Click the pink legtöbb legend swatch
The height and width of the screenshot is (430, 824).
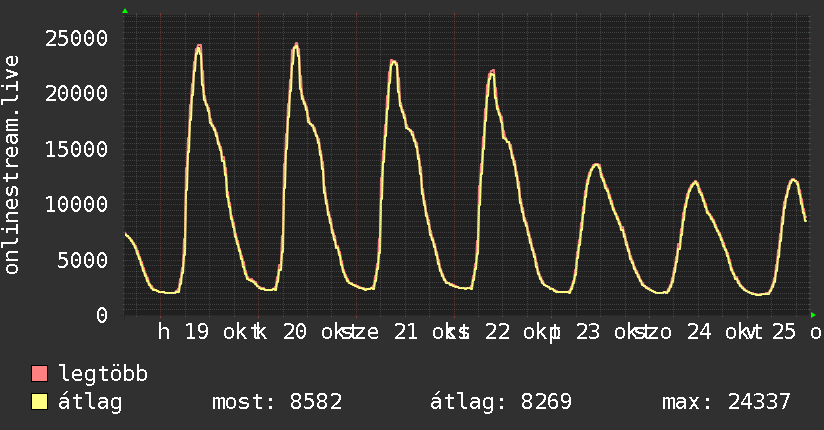(39, 374)
